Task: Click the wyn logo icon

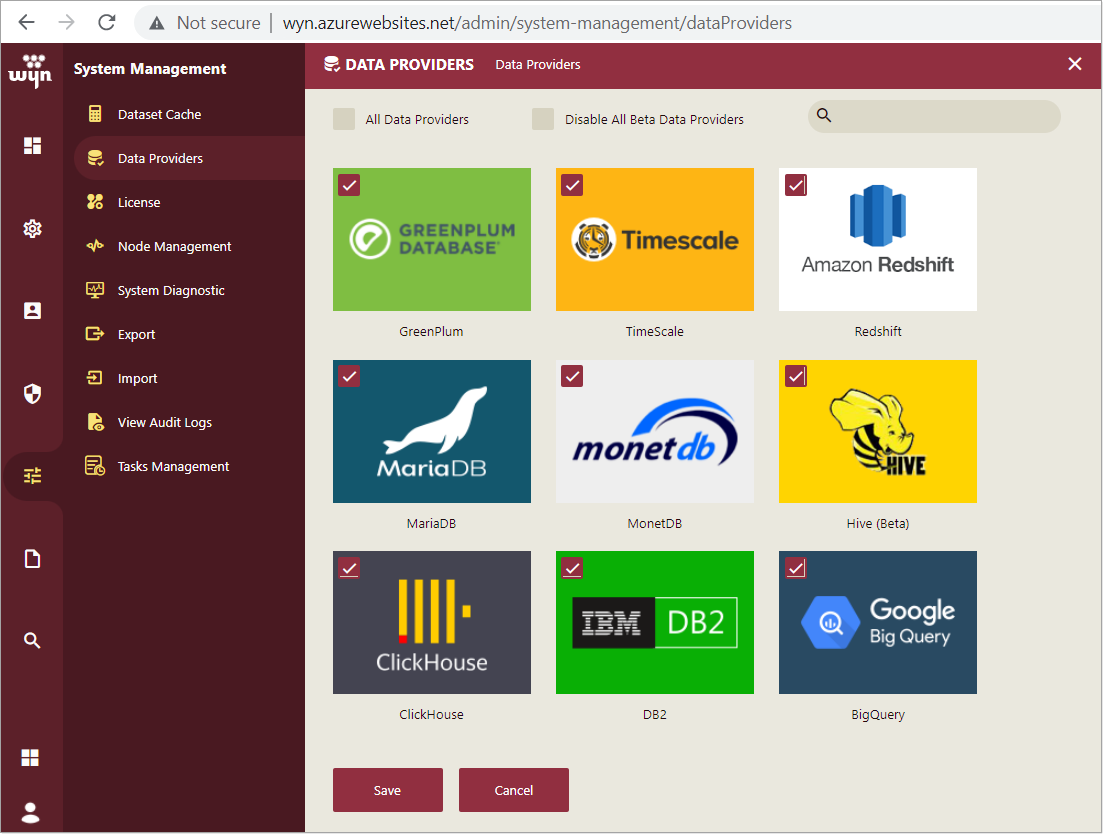Action: (32, 71)
